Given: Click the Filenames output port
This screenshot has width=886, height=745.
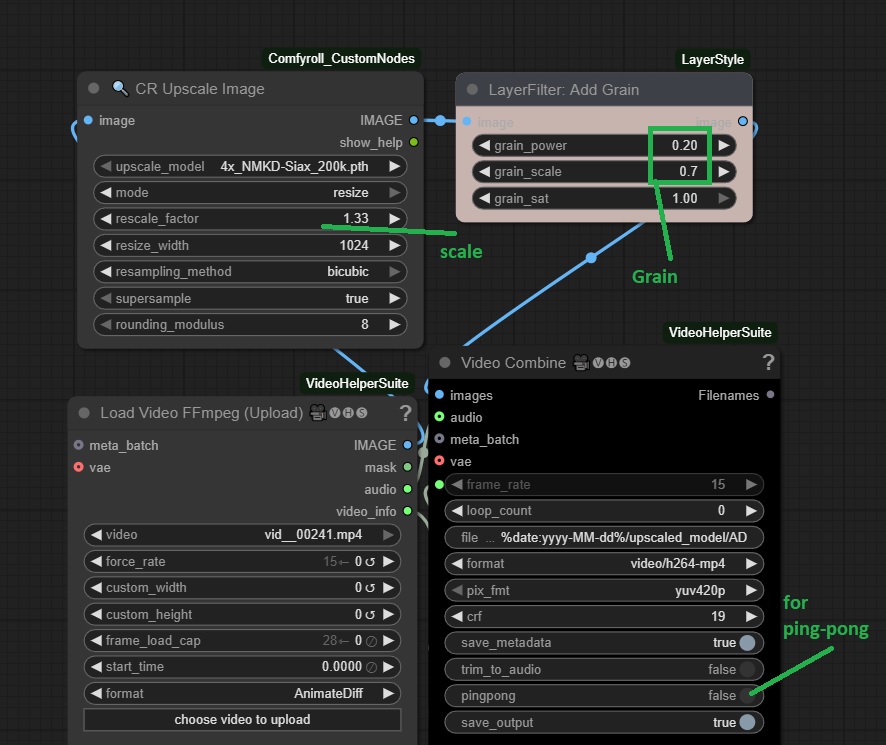Looking at the screenshot, I should pyautogui.click(x=769, y=395).
